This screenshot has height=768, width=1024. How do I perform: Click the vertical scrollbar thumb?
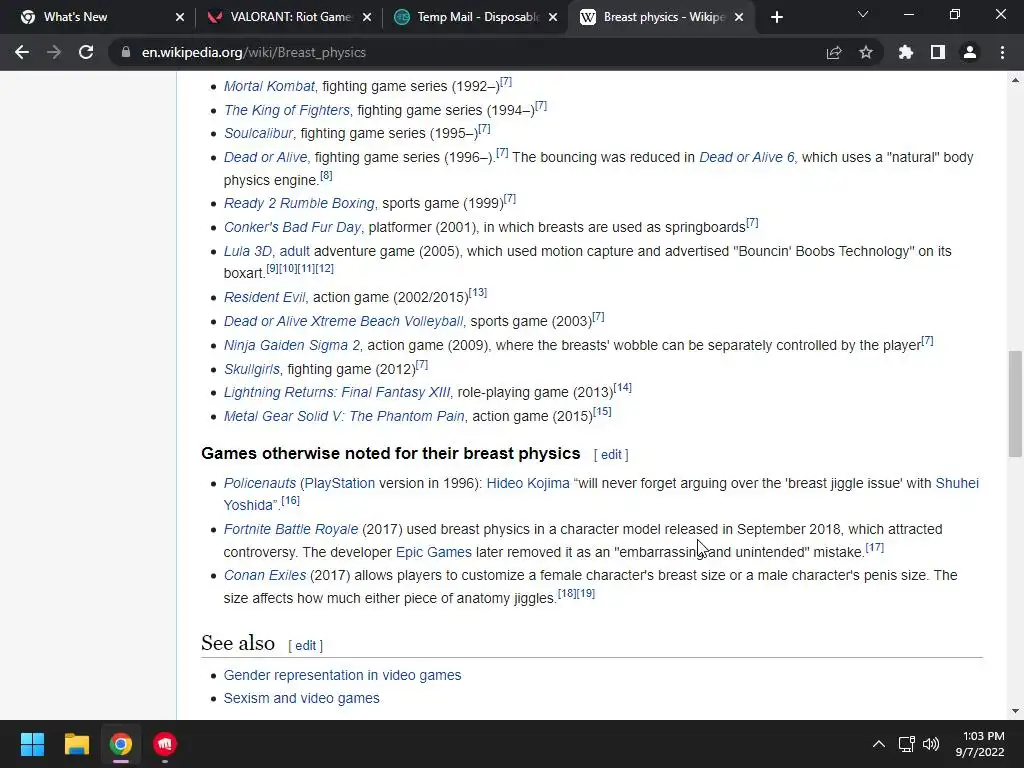click(1015, 404)
